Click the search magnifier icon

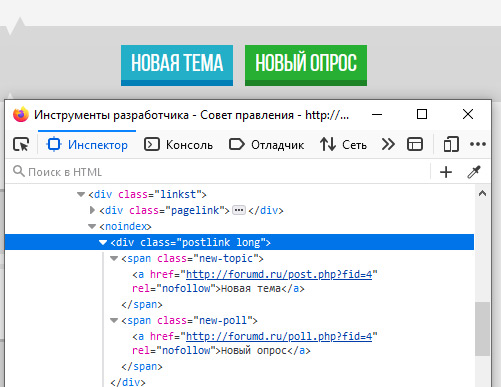point(19,171)
